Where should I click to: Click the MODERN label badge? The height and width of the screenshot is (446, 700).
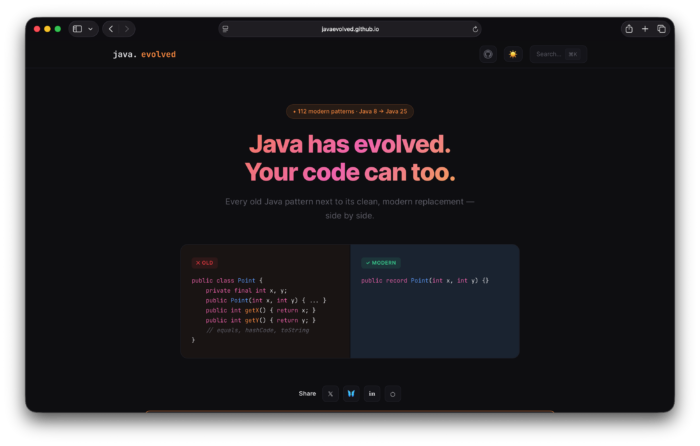click(381, 263)
